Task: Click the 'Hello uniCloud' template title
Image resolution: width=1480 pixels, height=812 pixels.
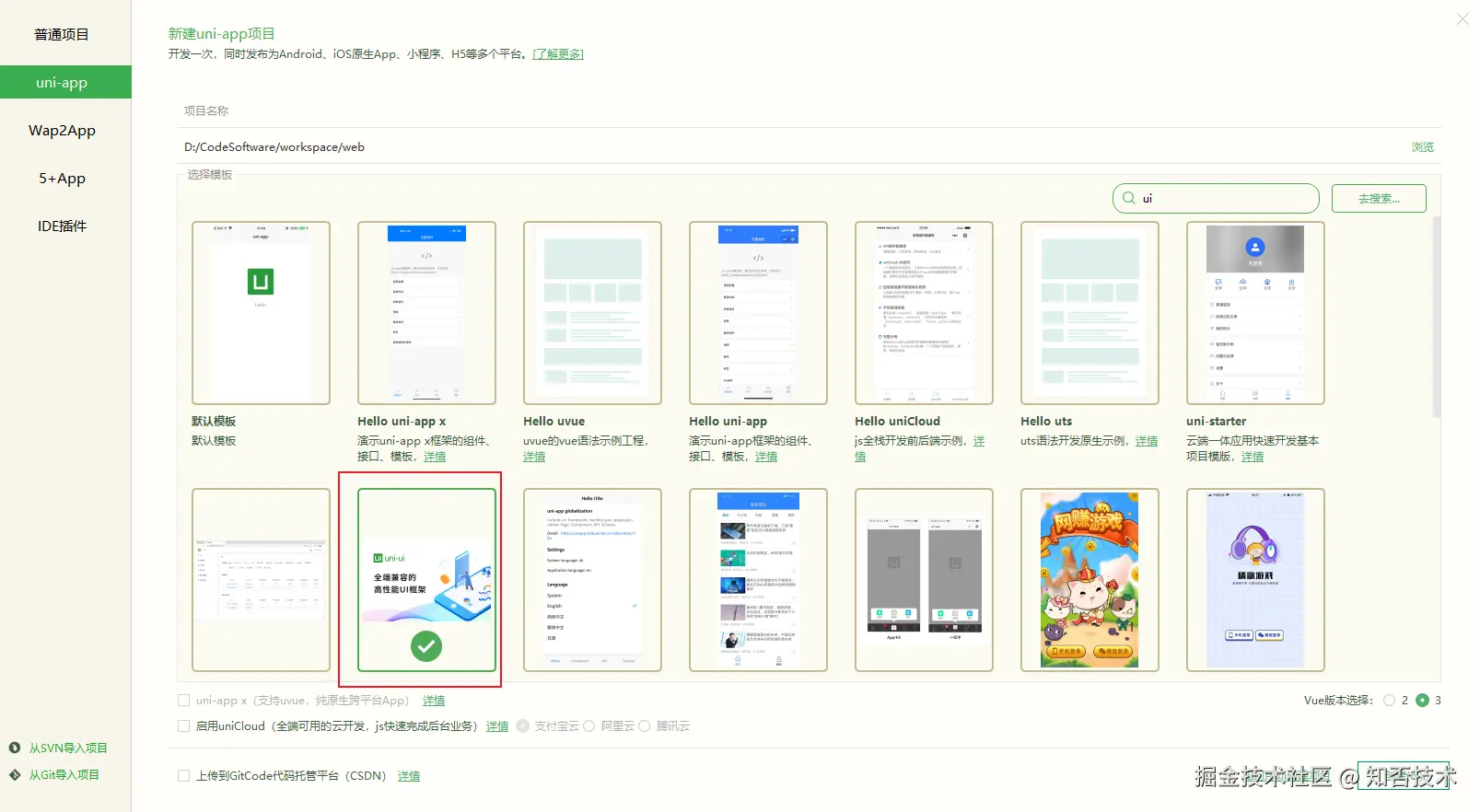Action: pyautogui.click(x=897, y=422)
